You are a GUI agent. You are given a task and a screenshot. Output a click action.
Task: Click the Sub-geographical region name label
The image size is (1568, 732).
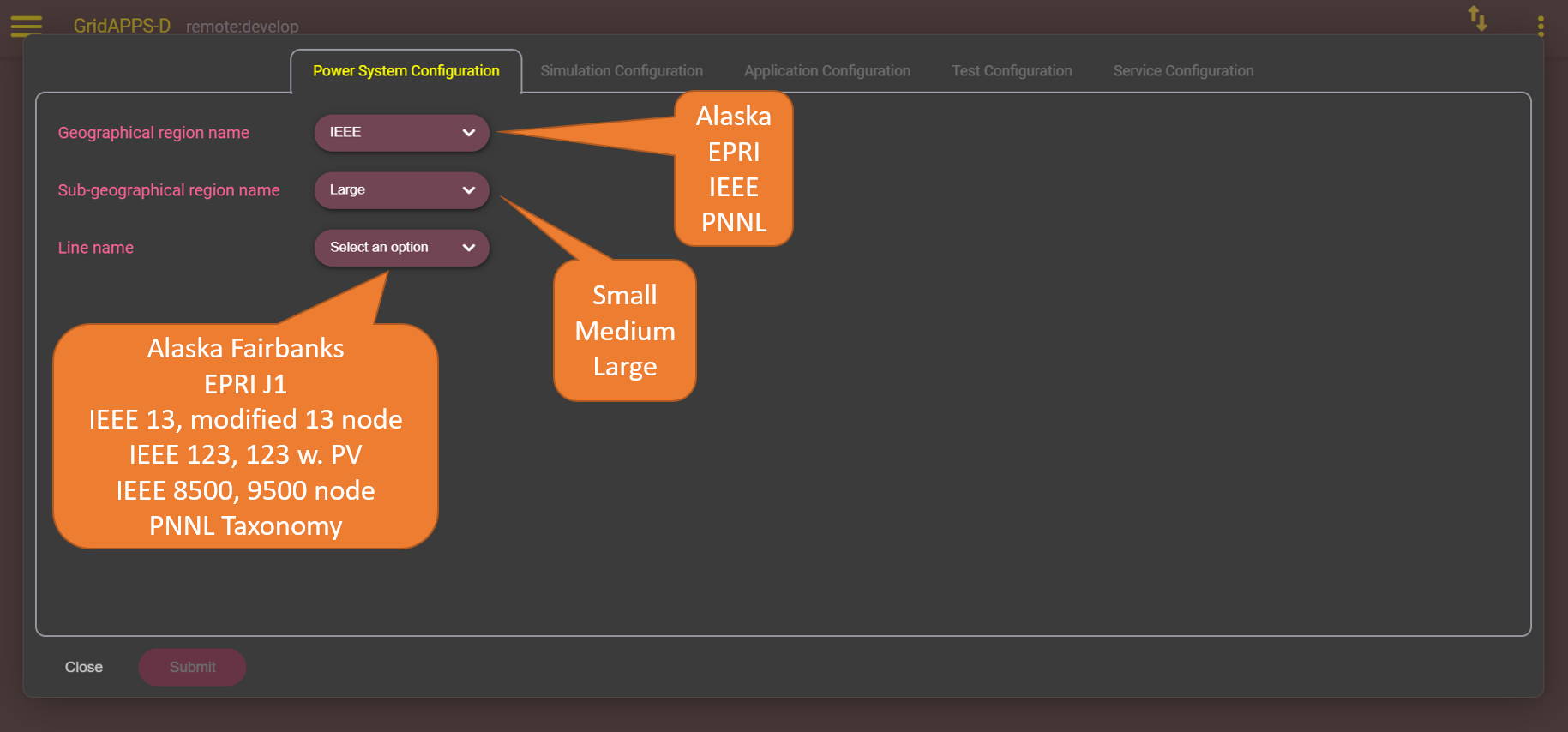pos(169,190)
